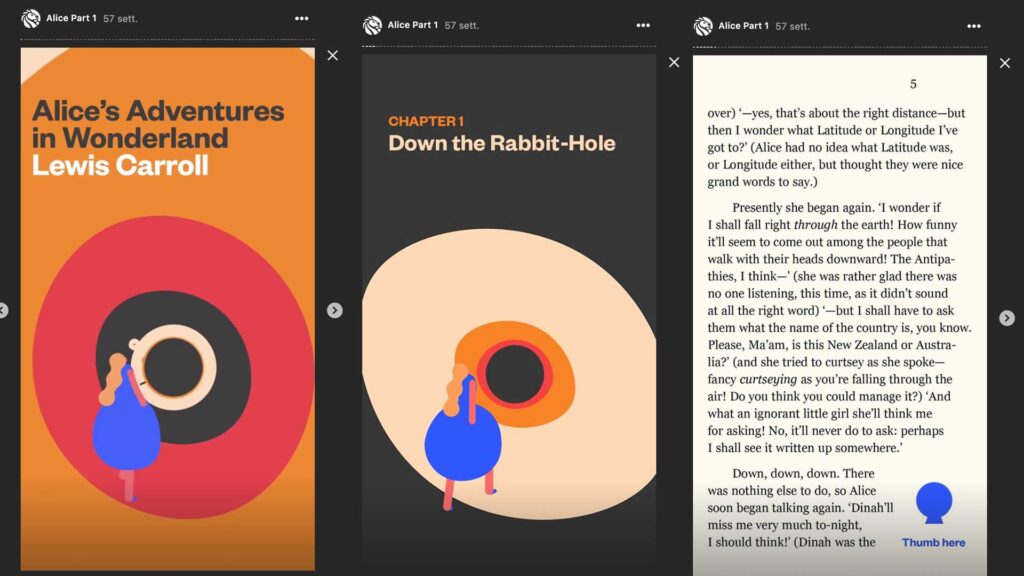Click the 'Thumb here' label
Image resolution: width=1024 pixels, height=576 pixels.
tap(933, 542)
